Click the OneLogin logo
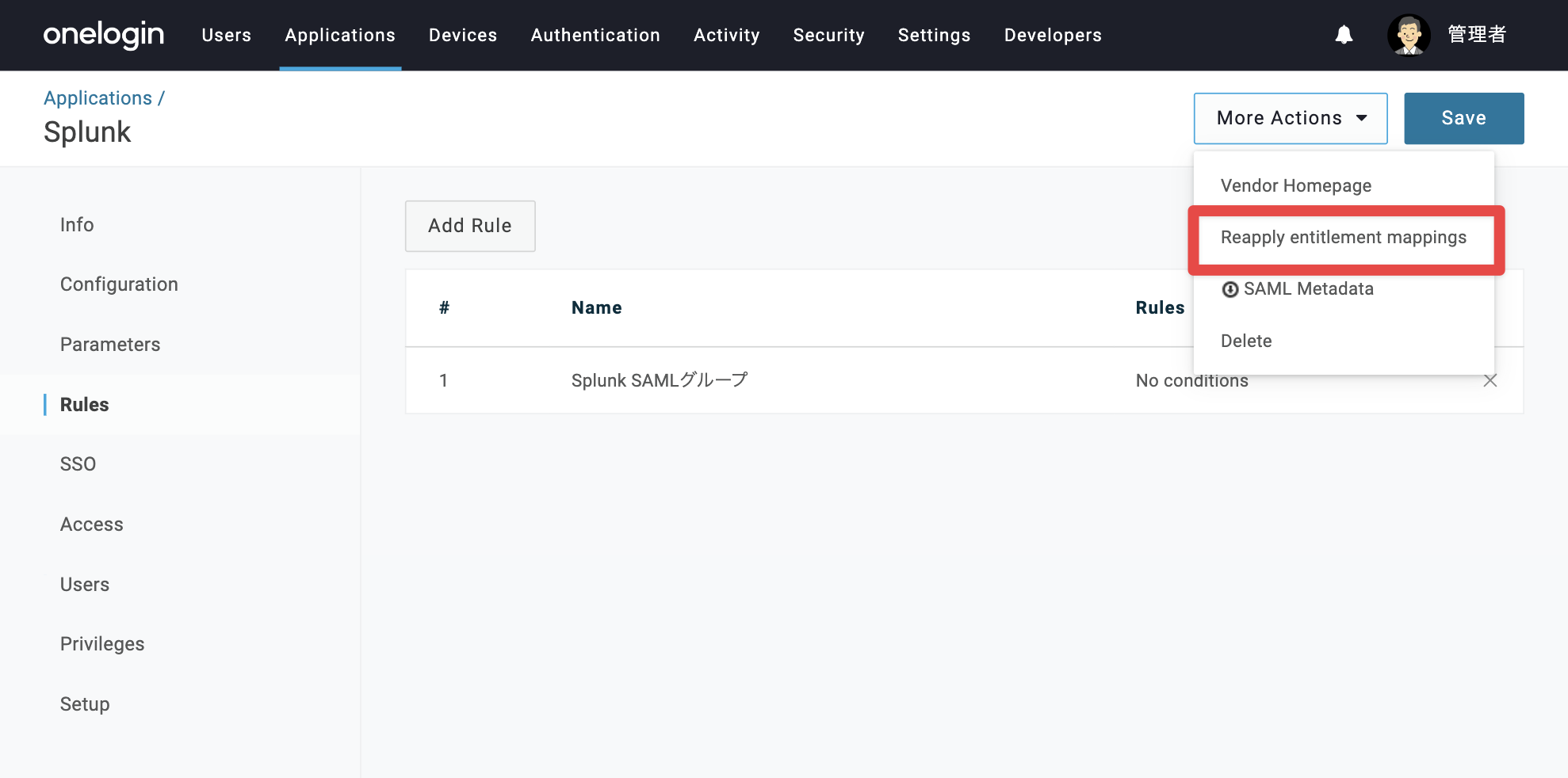Screen dimensions: 1568x778 [x=103, y=35]
